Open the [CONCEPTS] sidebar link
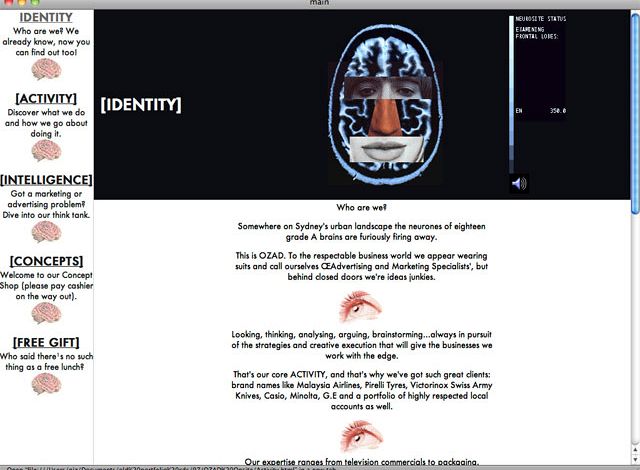640x470 pixels. [x=46, y=261]
